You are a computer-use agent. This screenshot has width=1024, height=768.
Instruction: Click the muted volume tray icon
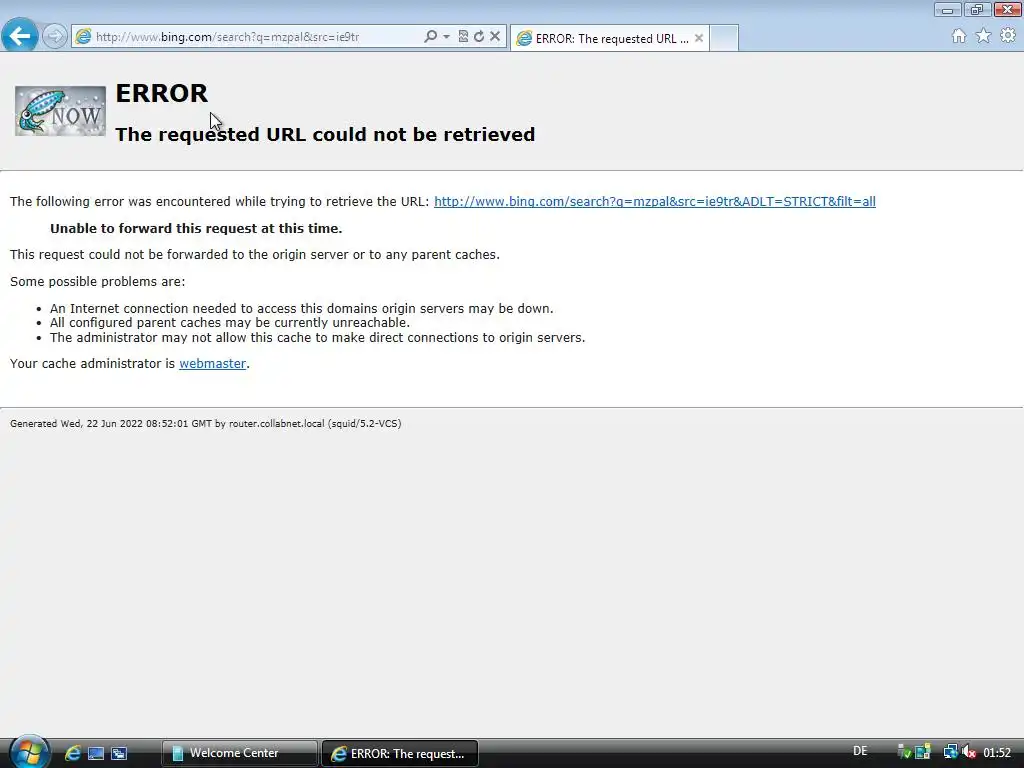(969, 752)
